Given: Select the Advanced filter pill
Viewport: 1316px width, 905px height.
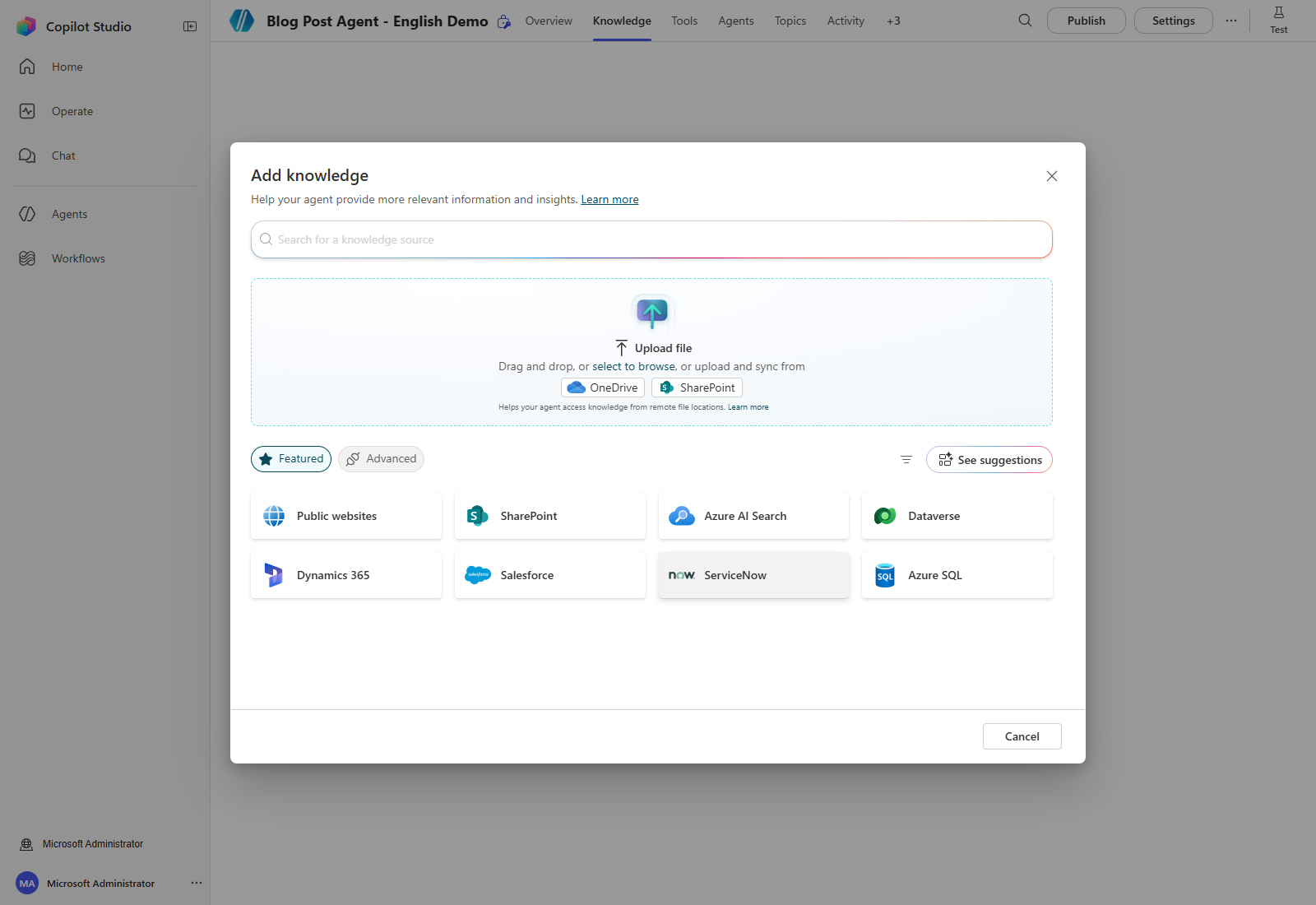Looking at the screenshot, I should tap(381, 459).
